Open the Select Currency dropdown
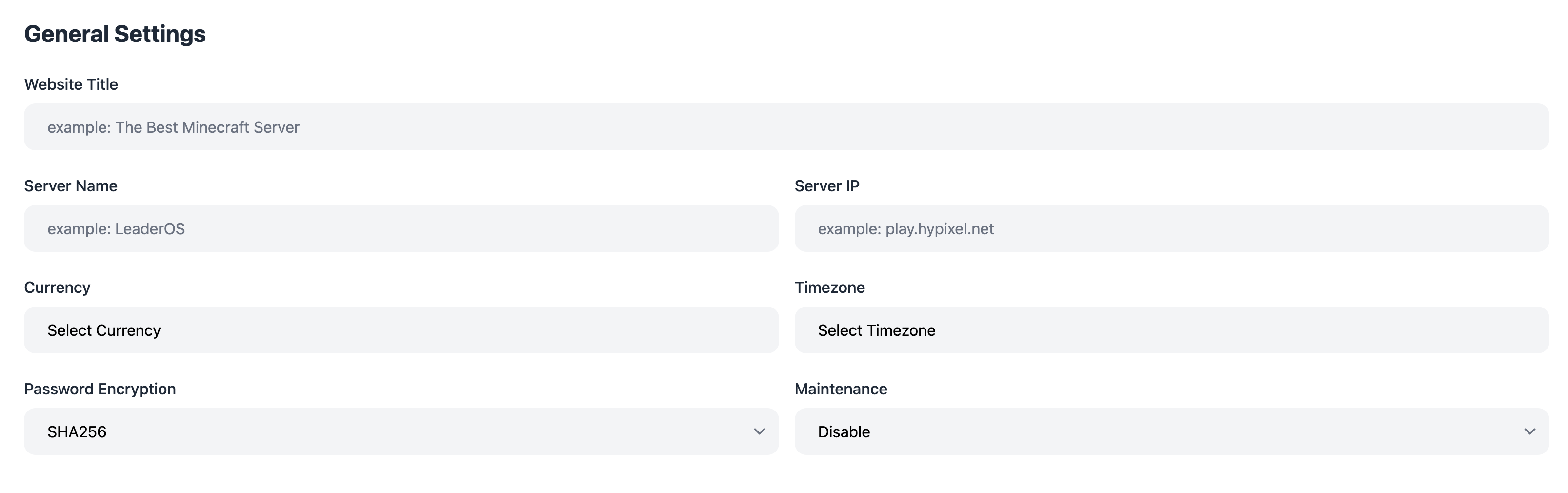Viewport: 1568px width, 493px height. point(401,330)
